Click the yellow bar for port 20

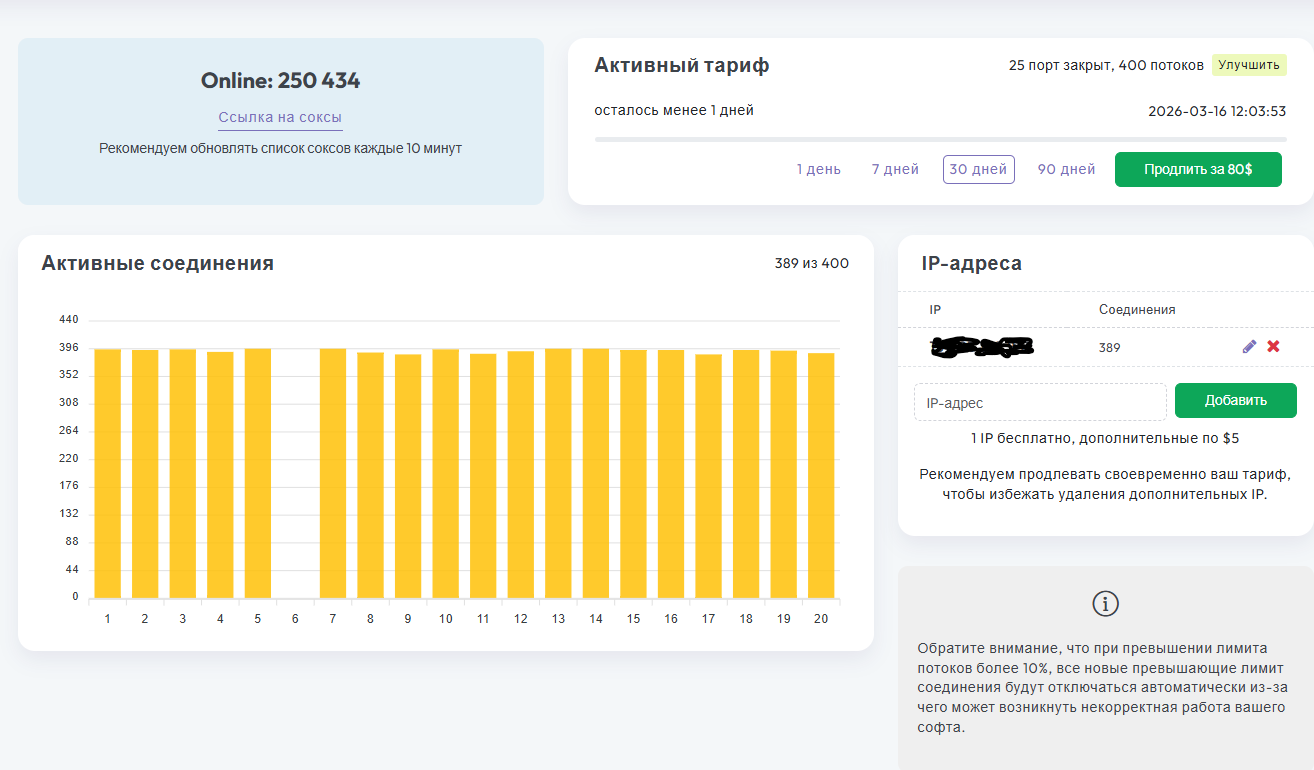tap(821, 476)
